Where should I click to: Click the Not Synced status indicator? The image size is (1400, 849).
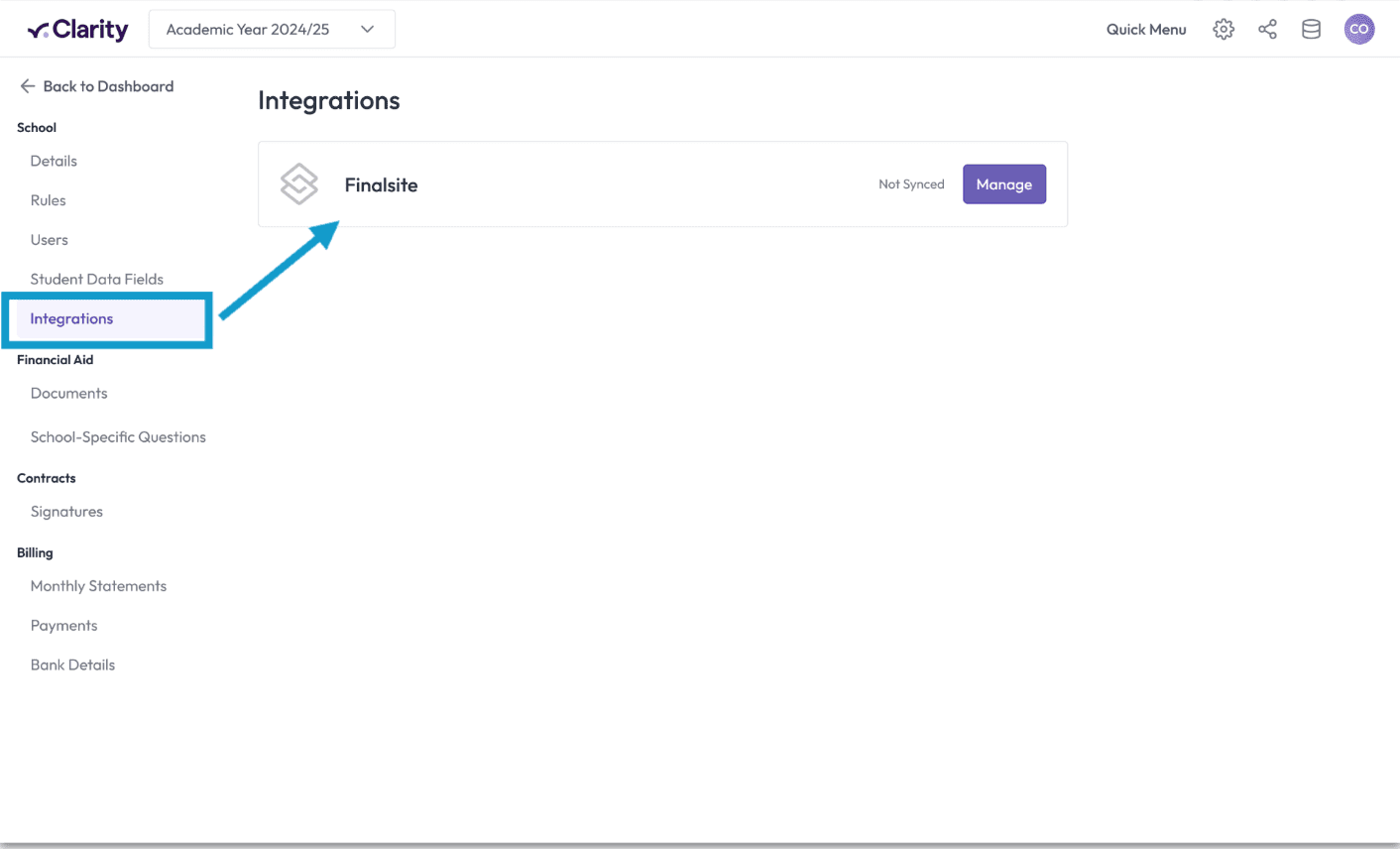(x=911, y=183)
